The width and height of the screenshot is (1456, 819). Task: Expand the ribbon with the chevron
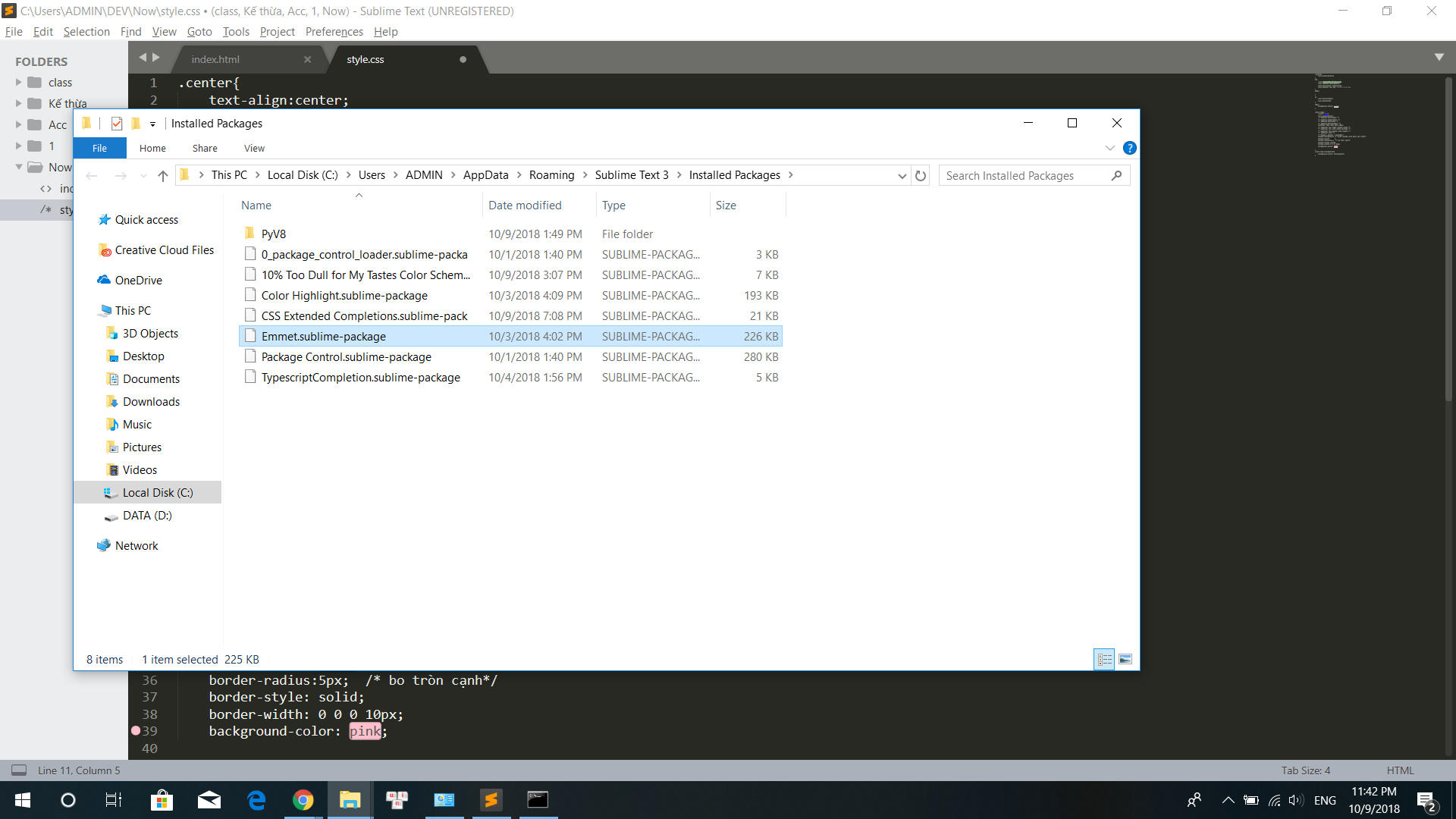pos(1109,148)
